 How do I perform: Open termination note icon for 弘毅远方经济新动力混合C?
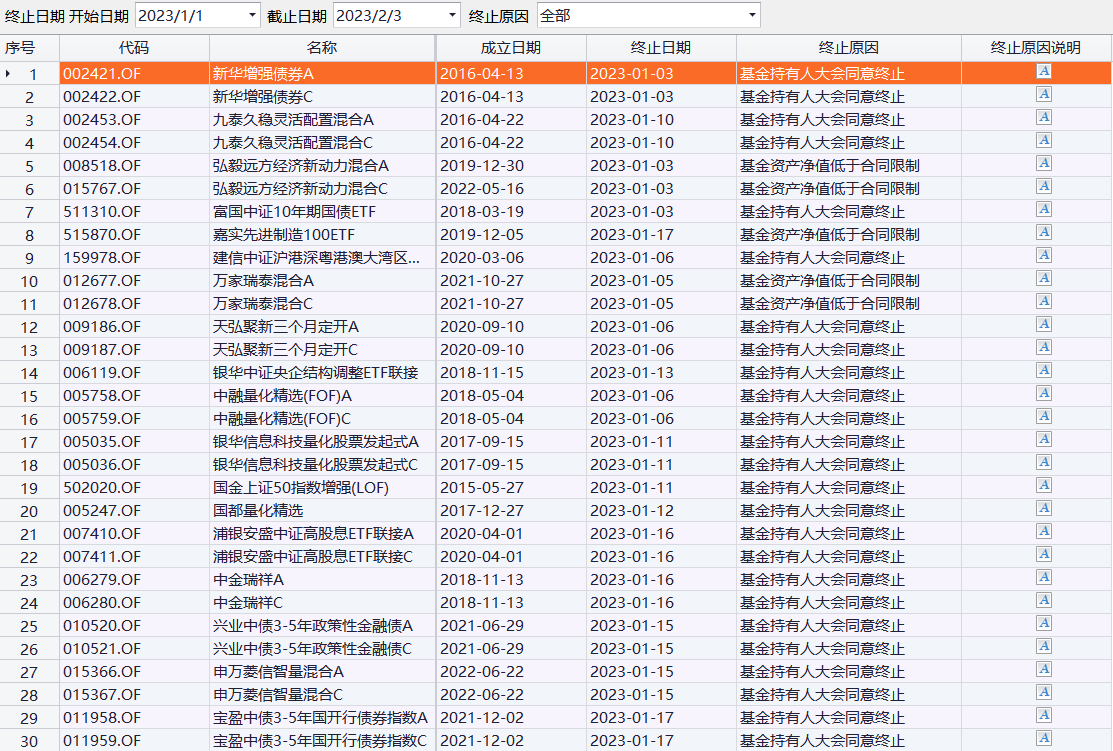pyautogui.click(x=1043, y=187)
